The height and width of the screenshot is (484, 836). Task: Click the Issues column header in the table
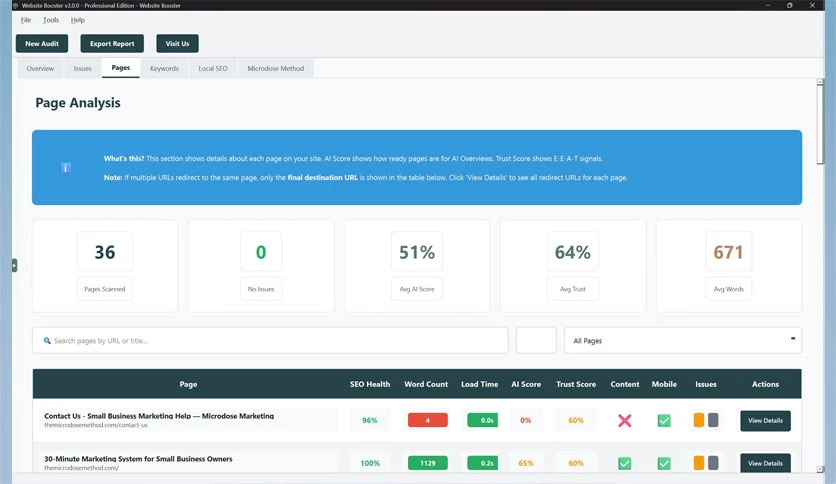coord(705,384)
